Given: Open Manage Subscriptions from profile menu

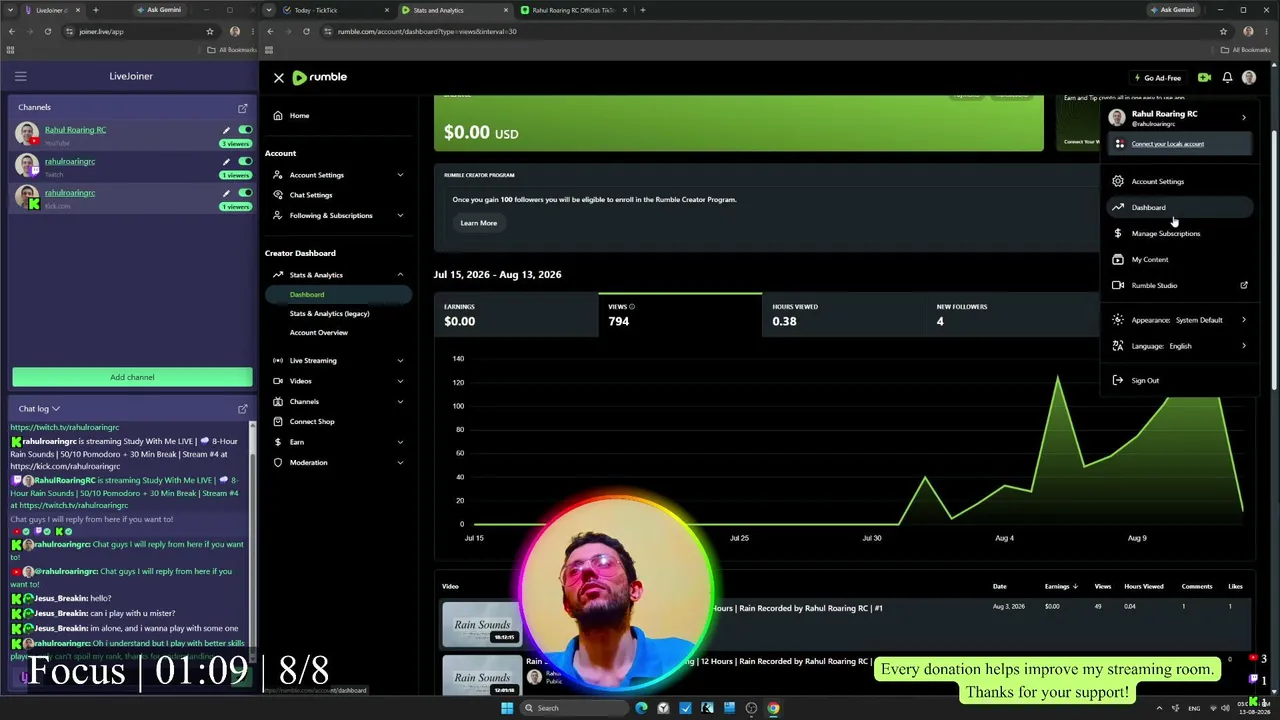Looking at the screenshot, I should 1180,234.
